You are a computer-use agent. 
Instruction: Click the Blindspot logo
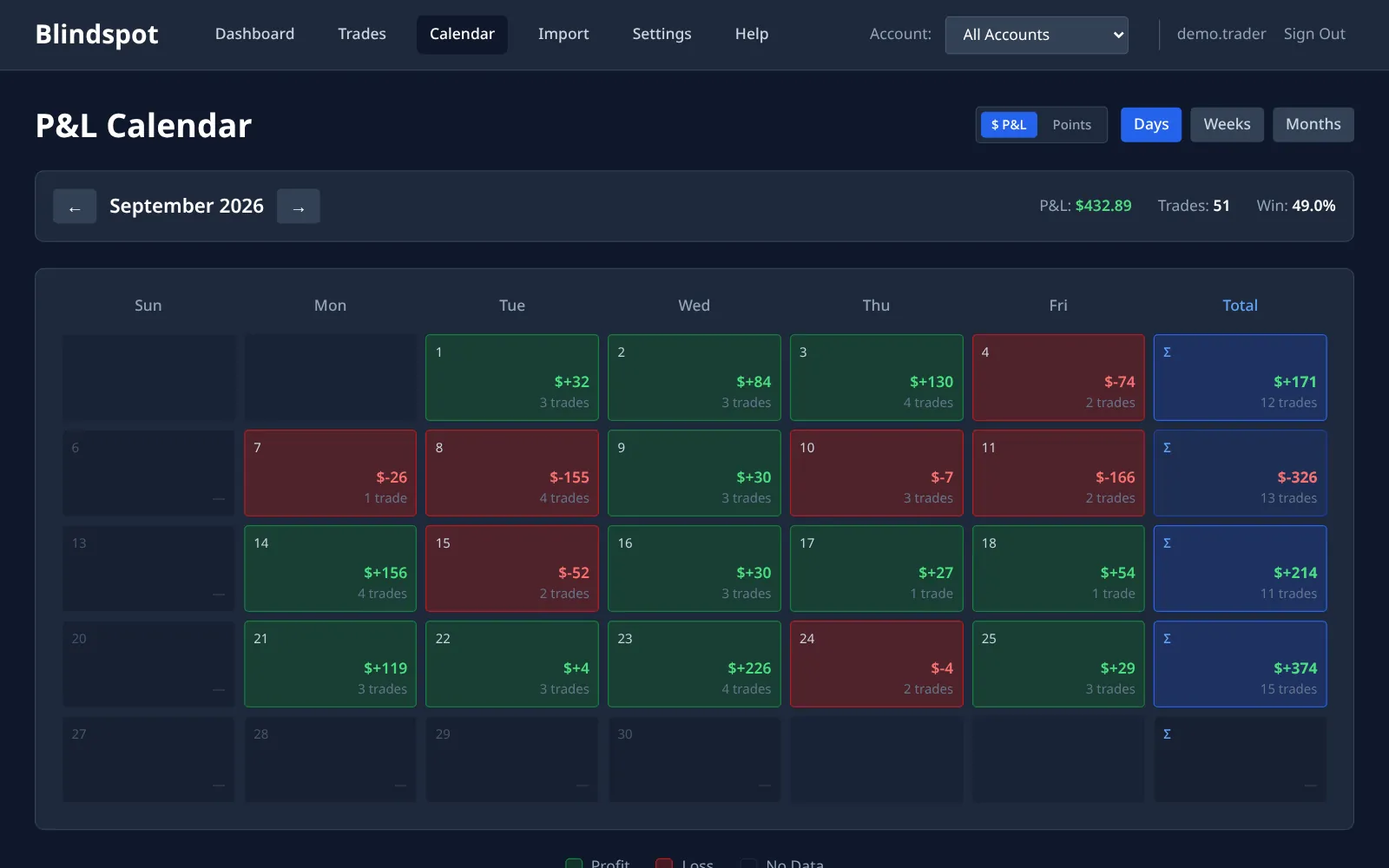pos(96,35)
